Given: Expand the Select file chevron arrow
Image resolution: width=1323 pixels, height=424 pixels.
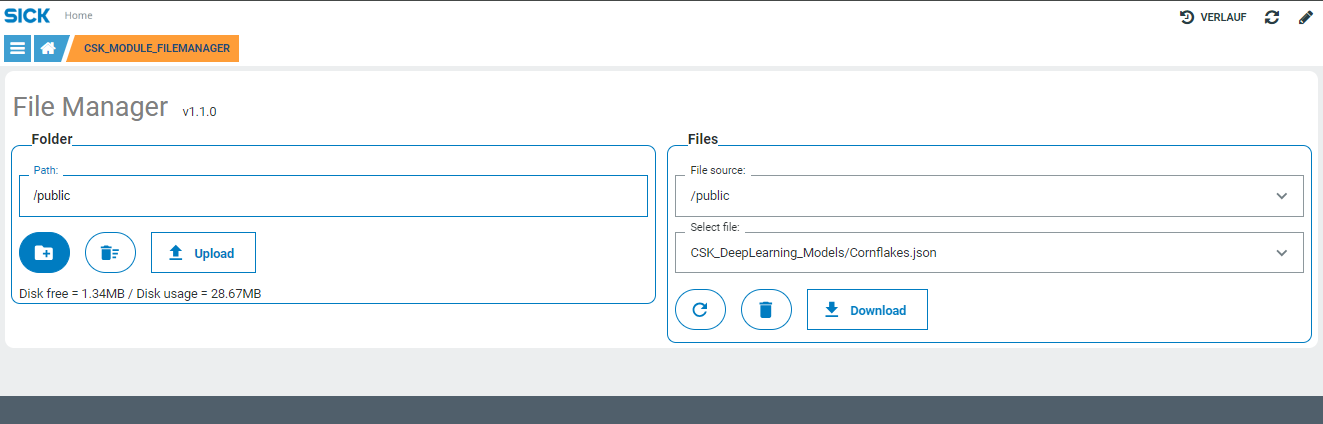Looking at the screenshot, I should 1282,253.
